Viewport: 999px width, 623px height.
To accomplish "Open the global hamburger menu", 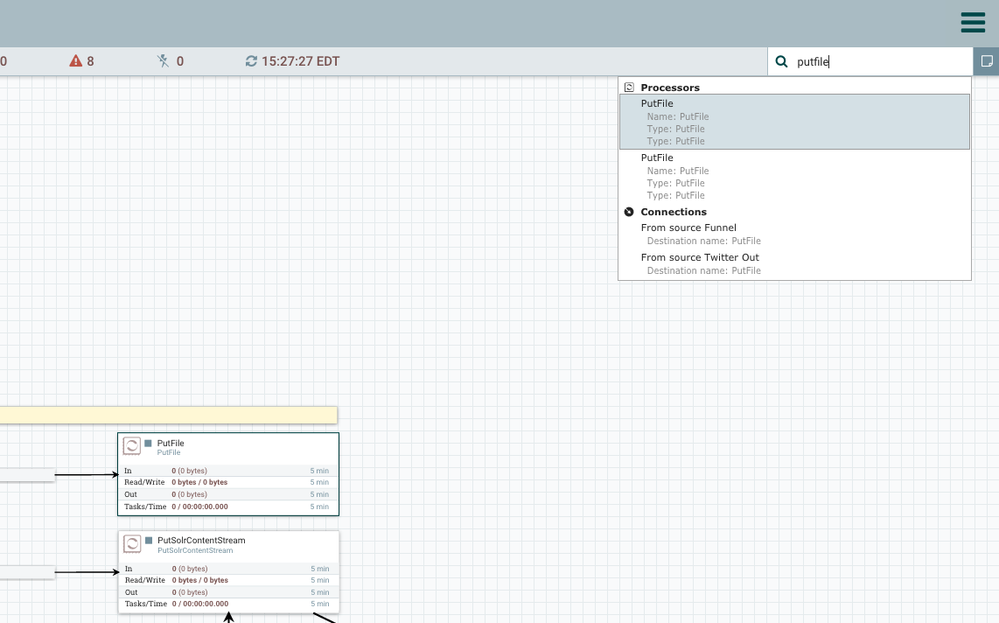I will tap(972, 23).
